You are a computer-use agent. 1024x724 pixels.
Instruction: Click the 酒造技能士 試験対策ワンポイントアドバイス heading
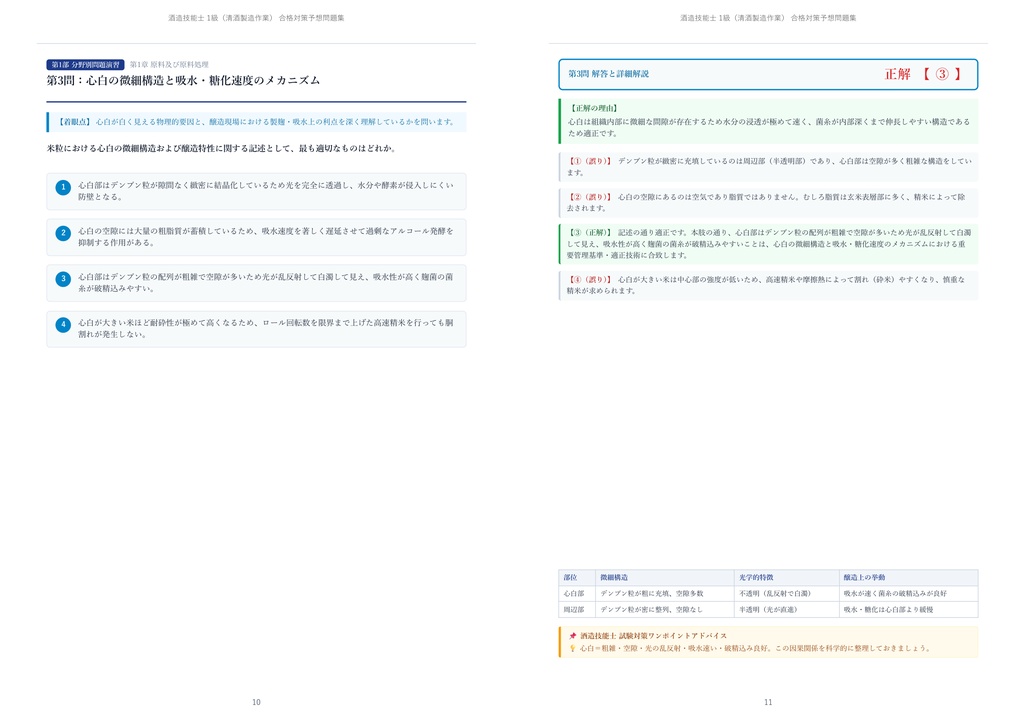[x=653, y=636]
